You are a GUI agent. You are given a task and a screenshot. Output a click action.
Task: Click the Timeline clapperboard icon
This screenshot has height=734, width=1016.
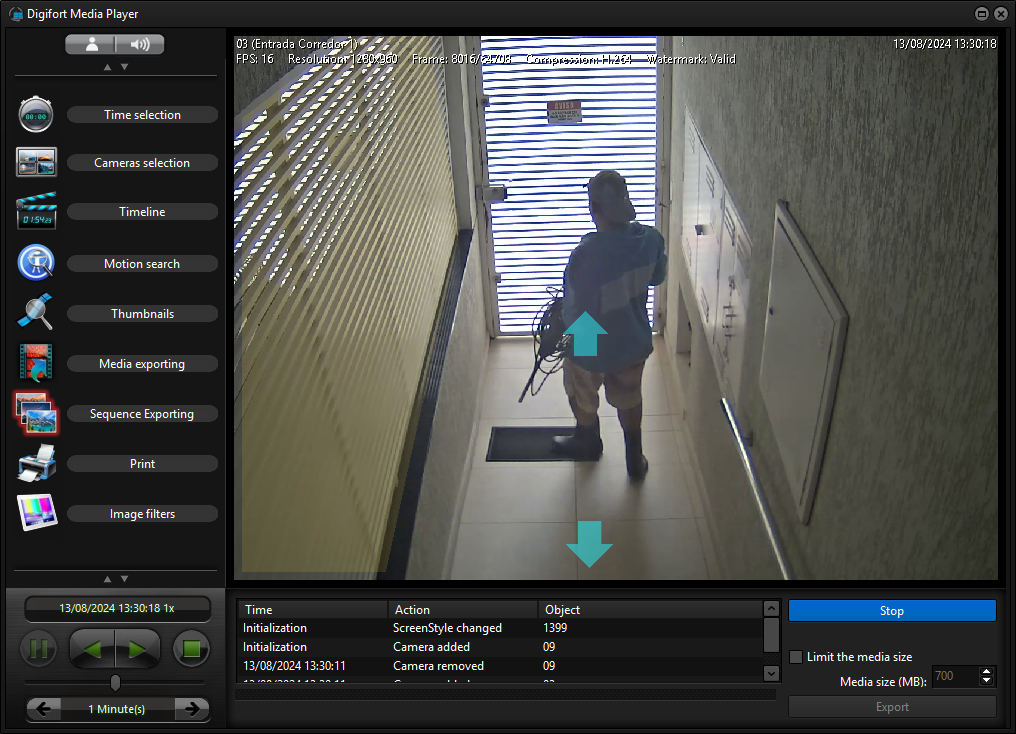pyautogui.click(x=36, y=211)
